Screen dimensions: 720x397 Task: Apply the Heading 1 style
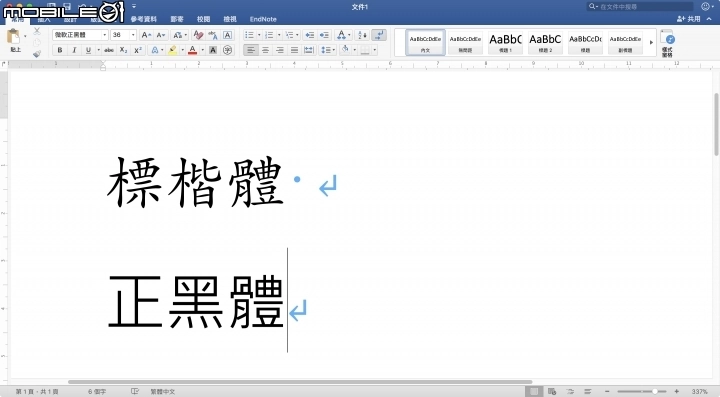505,43
